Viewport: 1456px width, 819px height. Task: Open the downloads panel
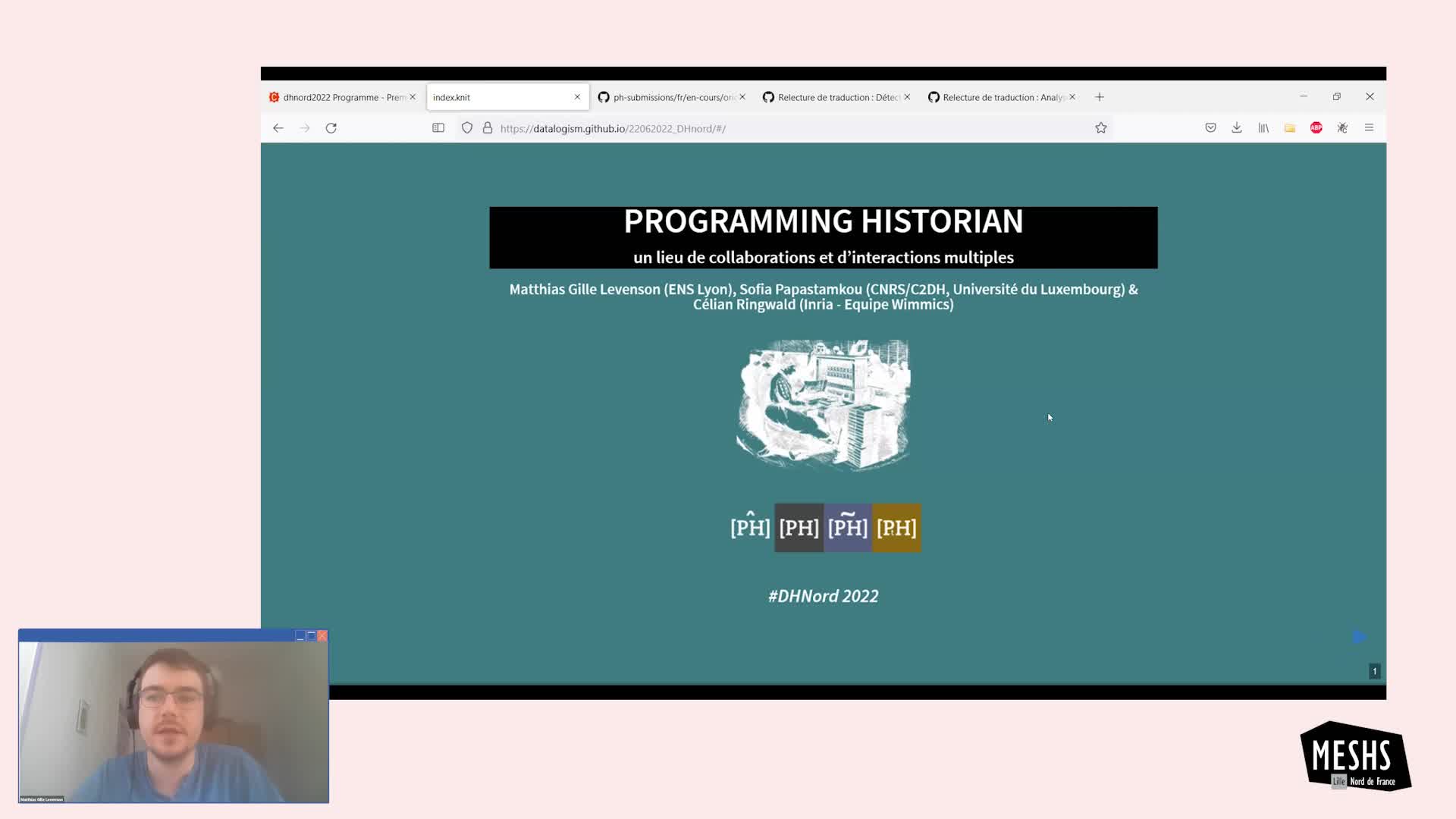1237,128
